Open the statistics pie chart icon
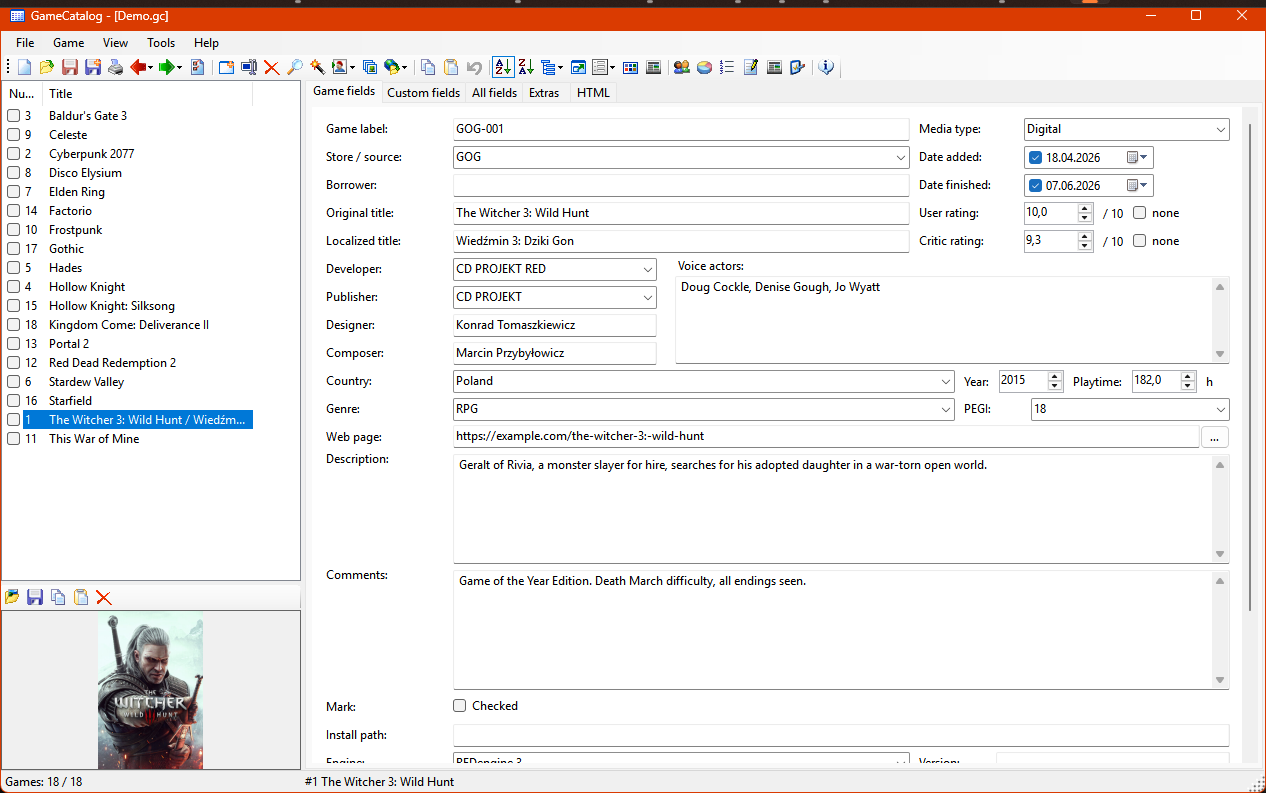The height and width of the screenshot is (793, 1266). [x=704, y=67]
